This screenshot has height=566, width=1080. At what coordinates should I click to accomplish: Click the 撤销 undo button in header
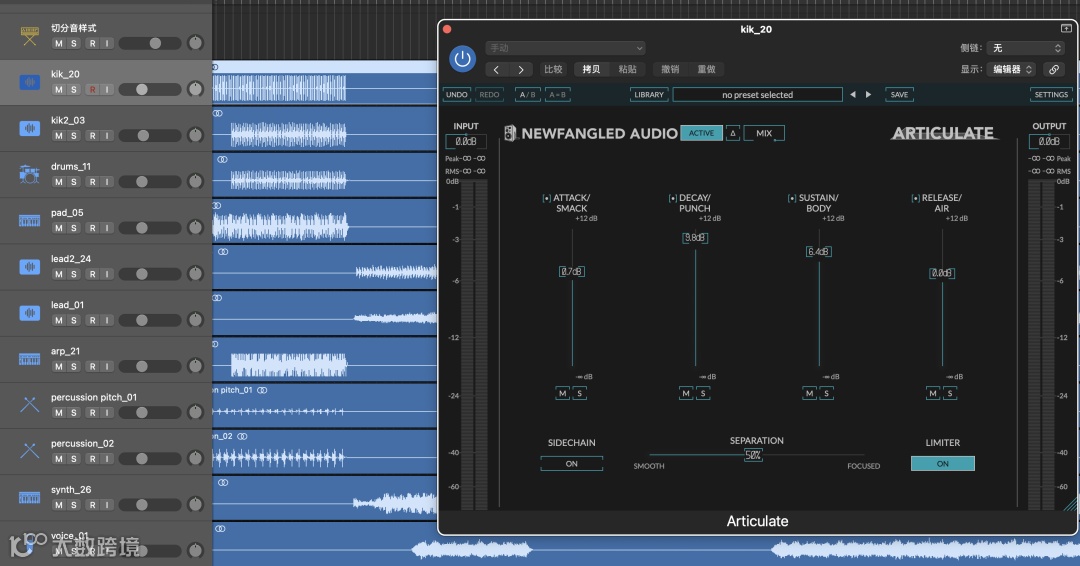(x=670, y=70)
